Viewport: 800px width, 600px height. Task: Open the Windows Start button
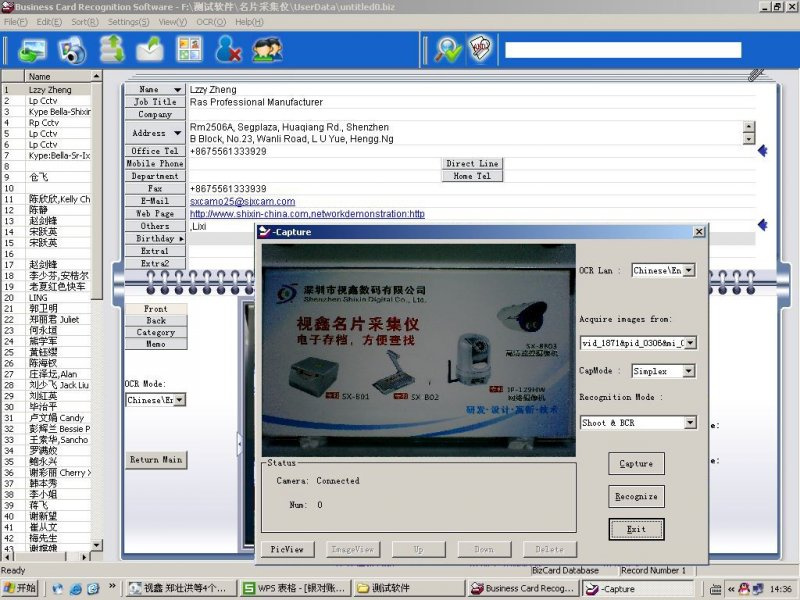coord(20,588)
